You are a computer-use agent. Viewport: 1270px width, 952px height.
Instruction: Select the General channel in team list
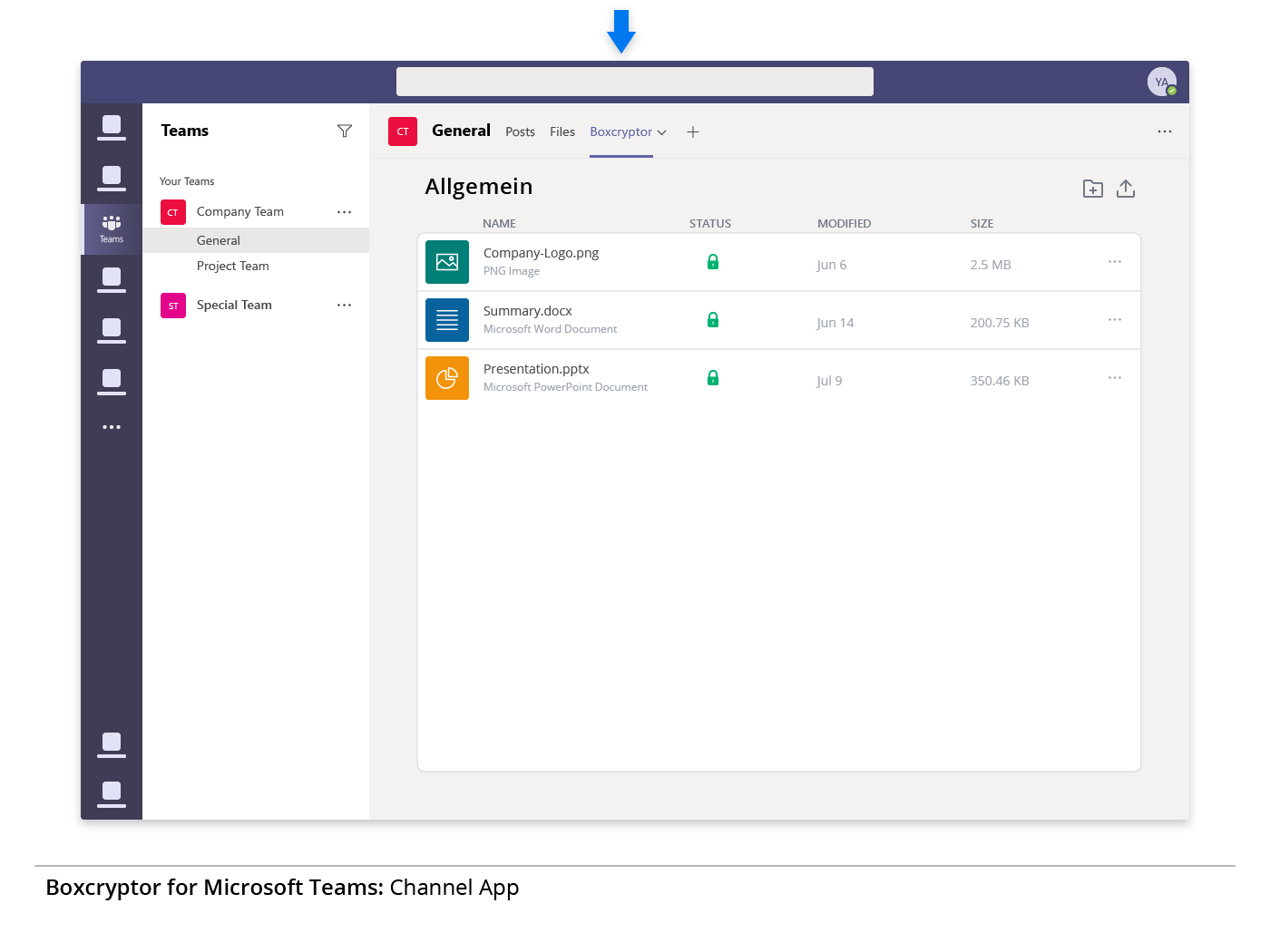(256, 240)
